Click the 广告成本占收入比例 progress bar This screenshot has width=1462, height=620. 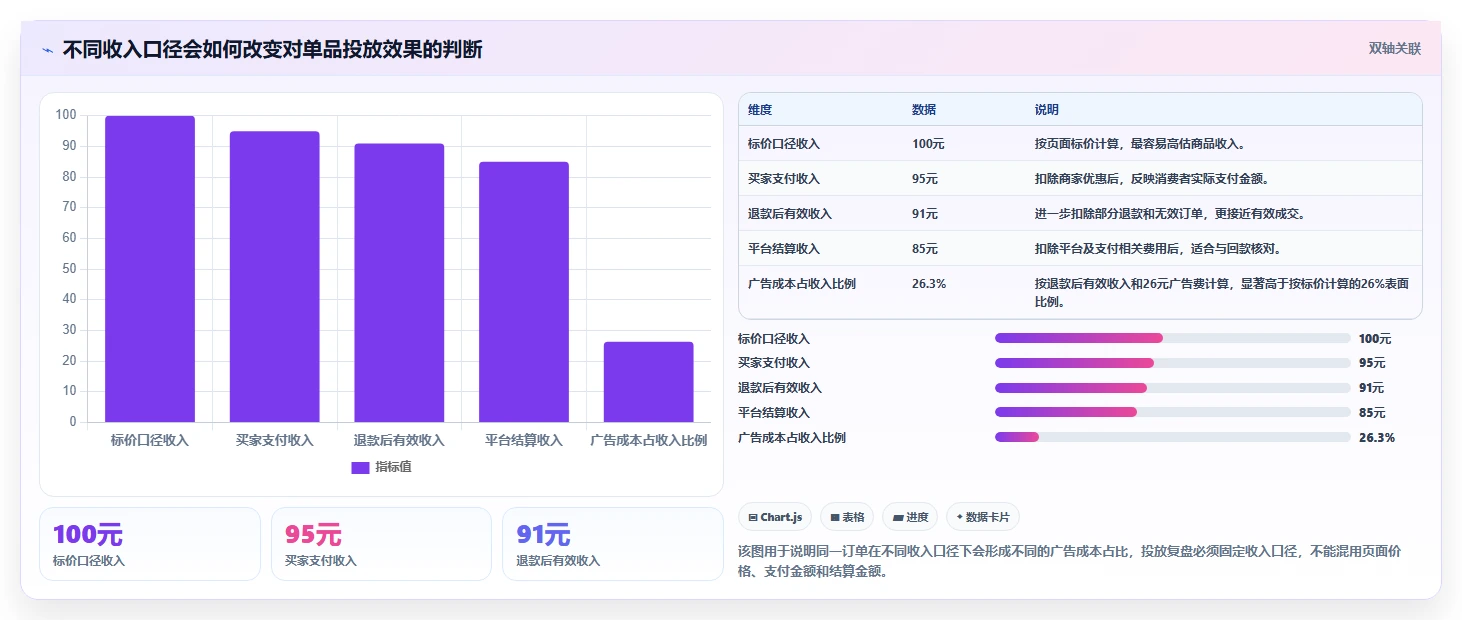click(x=1173, y=437)
